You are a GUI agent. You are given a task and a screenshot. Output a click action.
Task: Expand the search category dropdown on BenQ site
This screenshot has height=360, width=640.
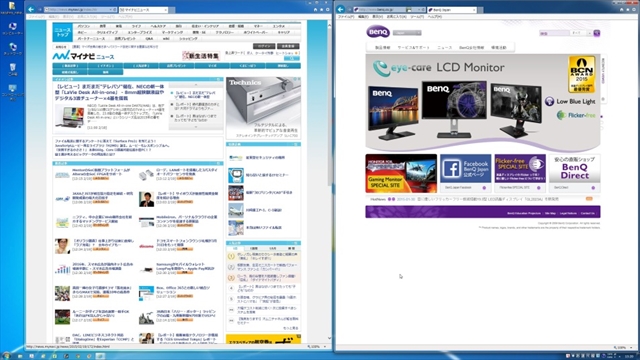pyautogui.click(x=582, y=33)
